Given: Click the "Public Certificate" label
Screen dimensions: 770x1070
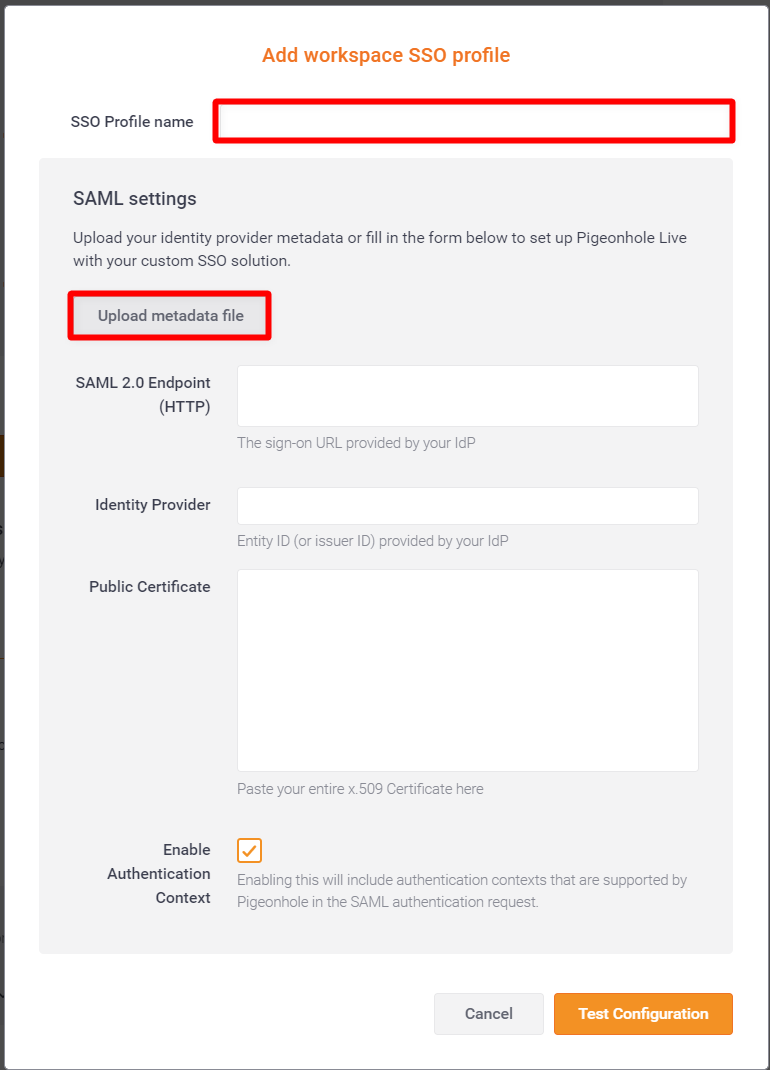Looking at the screenshot, I should tap(150, 587).
